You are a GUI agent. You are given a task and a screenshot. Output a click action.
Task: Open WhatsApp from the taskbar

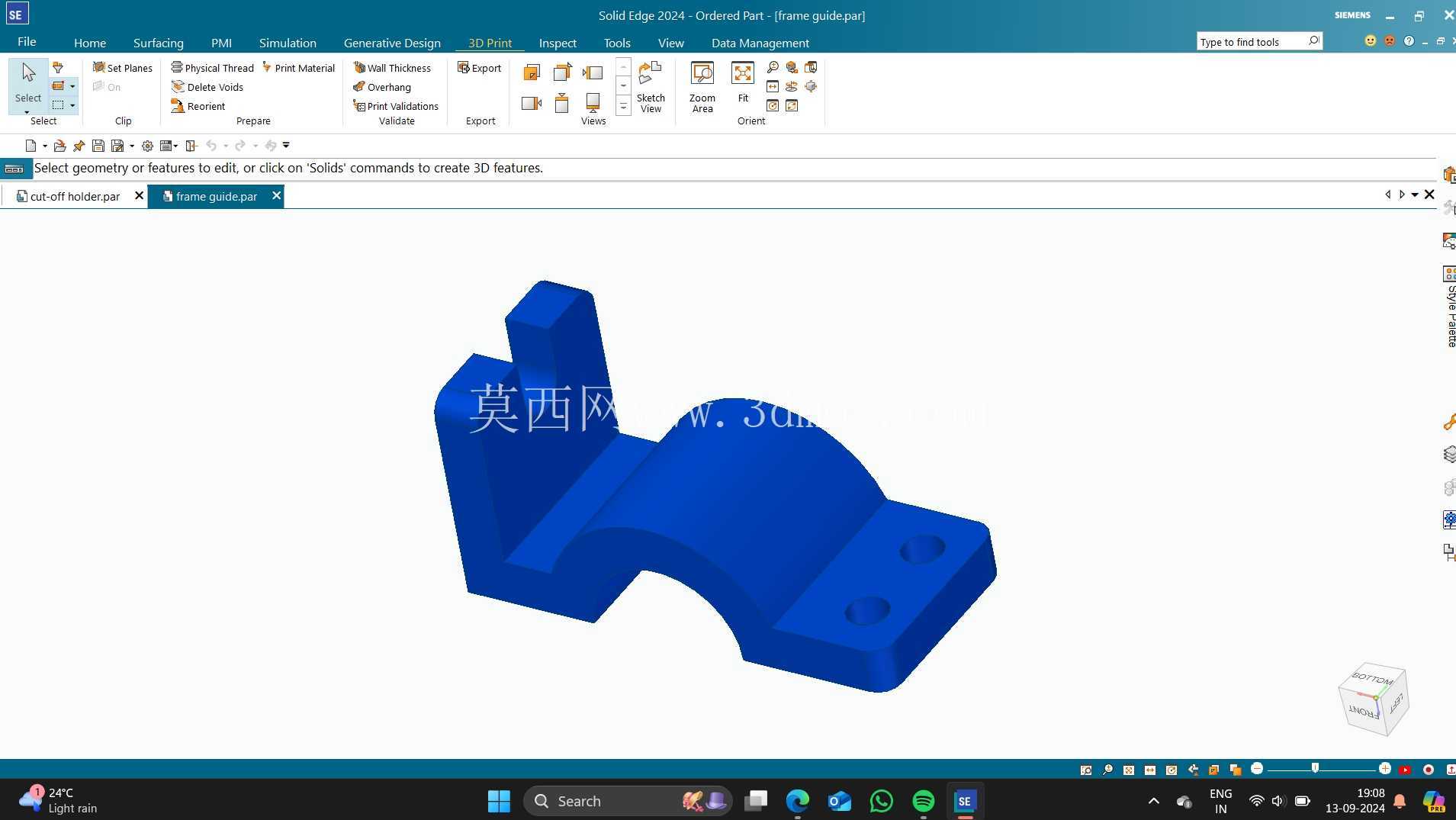881,801
